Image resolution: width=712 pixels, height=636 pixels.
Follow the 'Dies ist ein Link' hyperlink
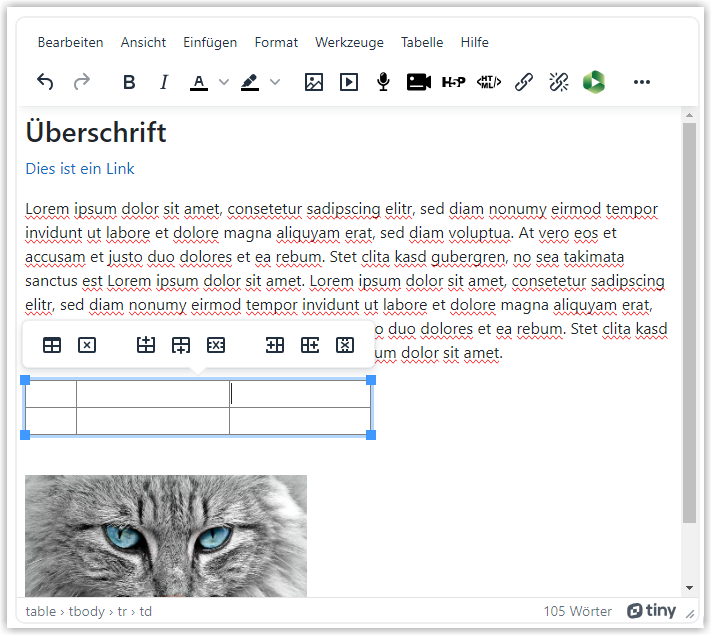tap(80, 169)
